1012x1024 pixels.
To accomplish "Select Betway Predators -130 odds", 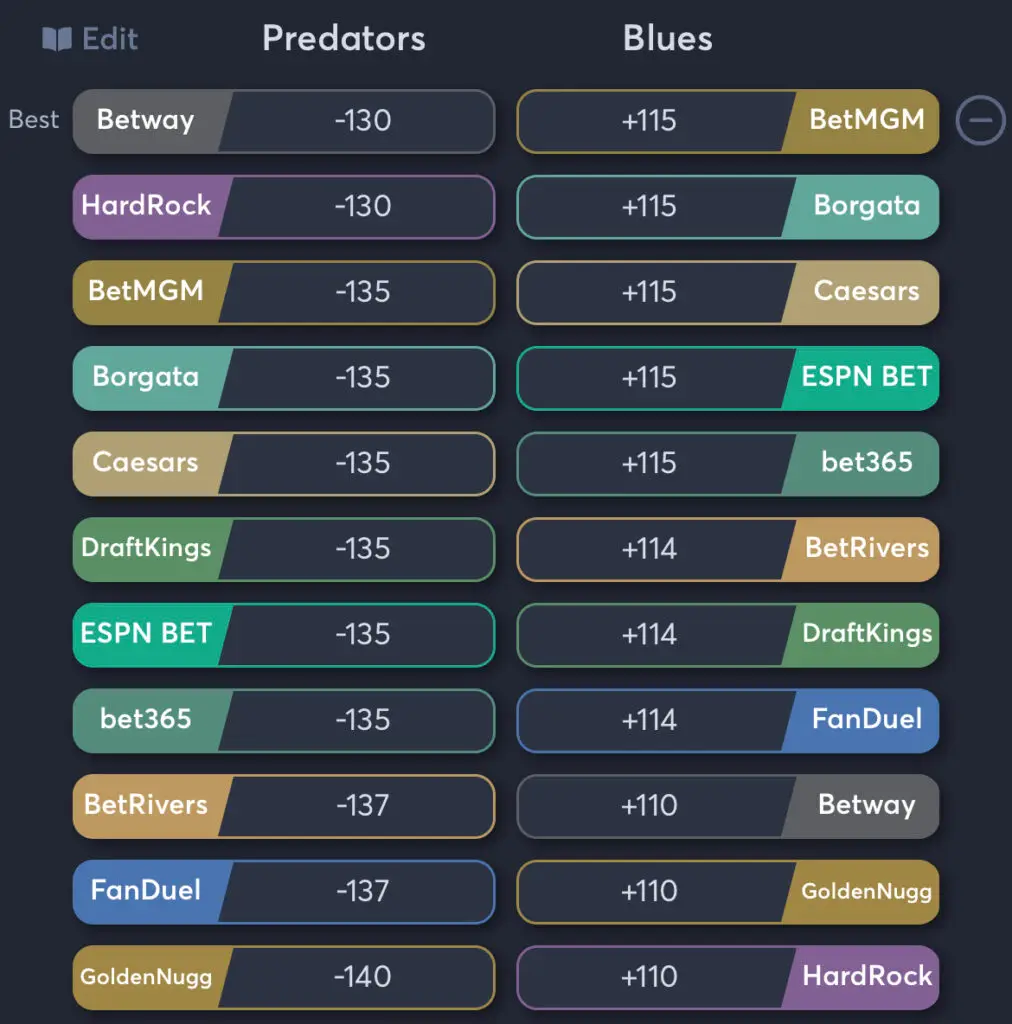I will tap(284, 121).
